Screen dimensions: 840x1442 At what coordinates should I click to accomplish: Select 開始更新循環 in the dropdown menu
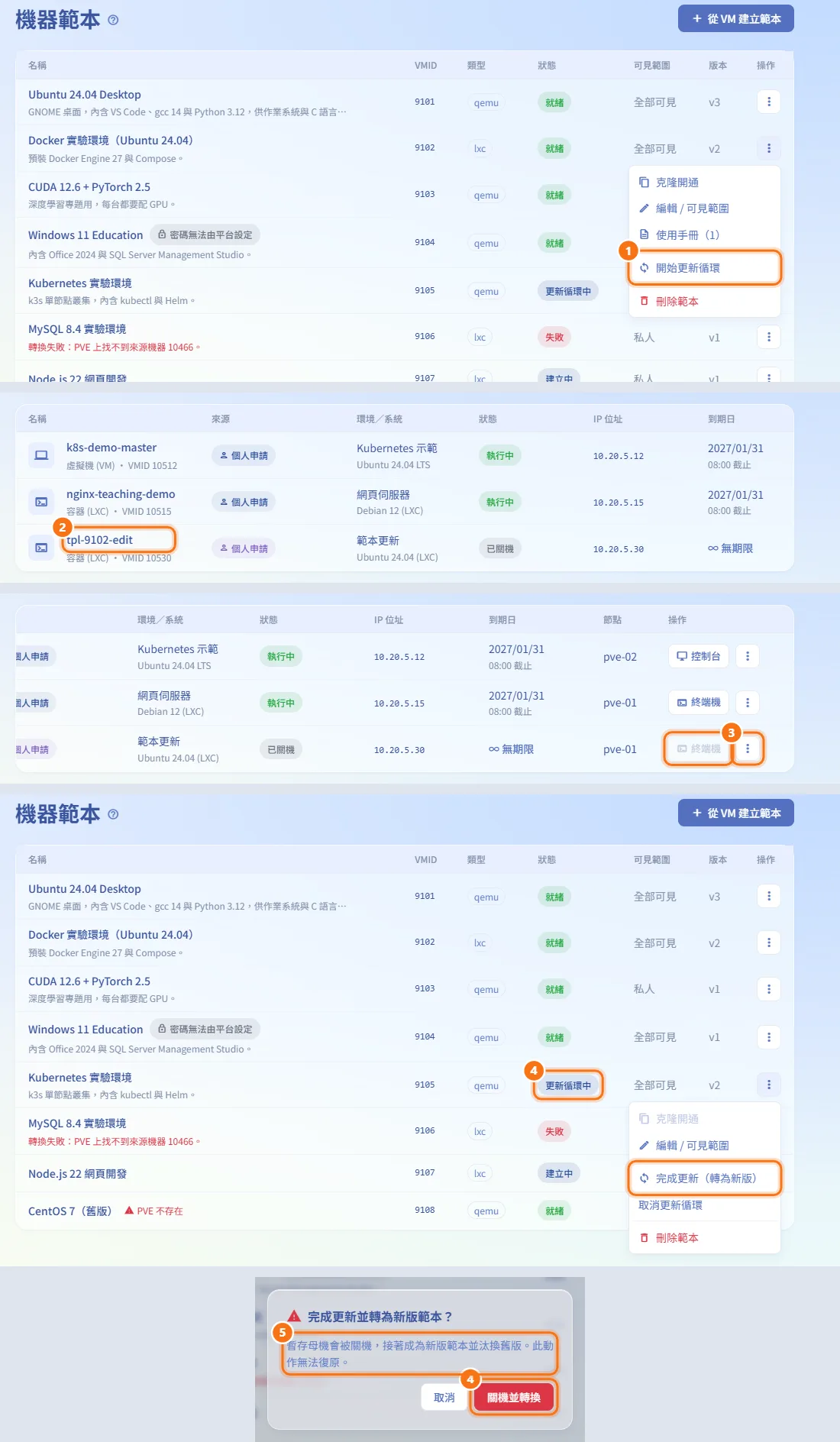point(705,268)
